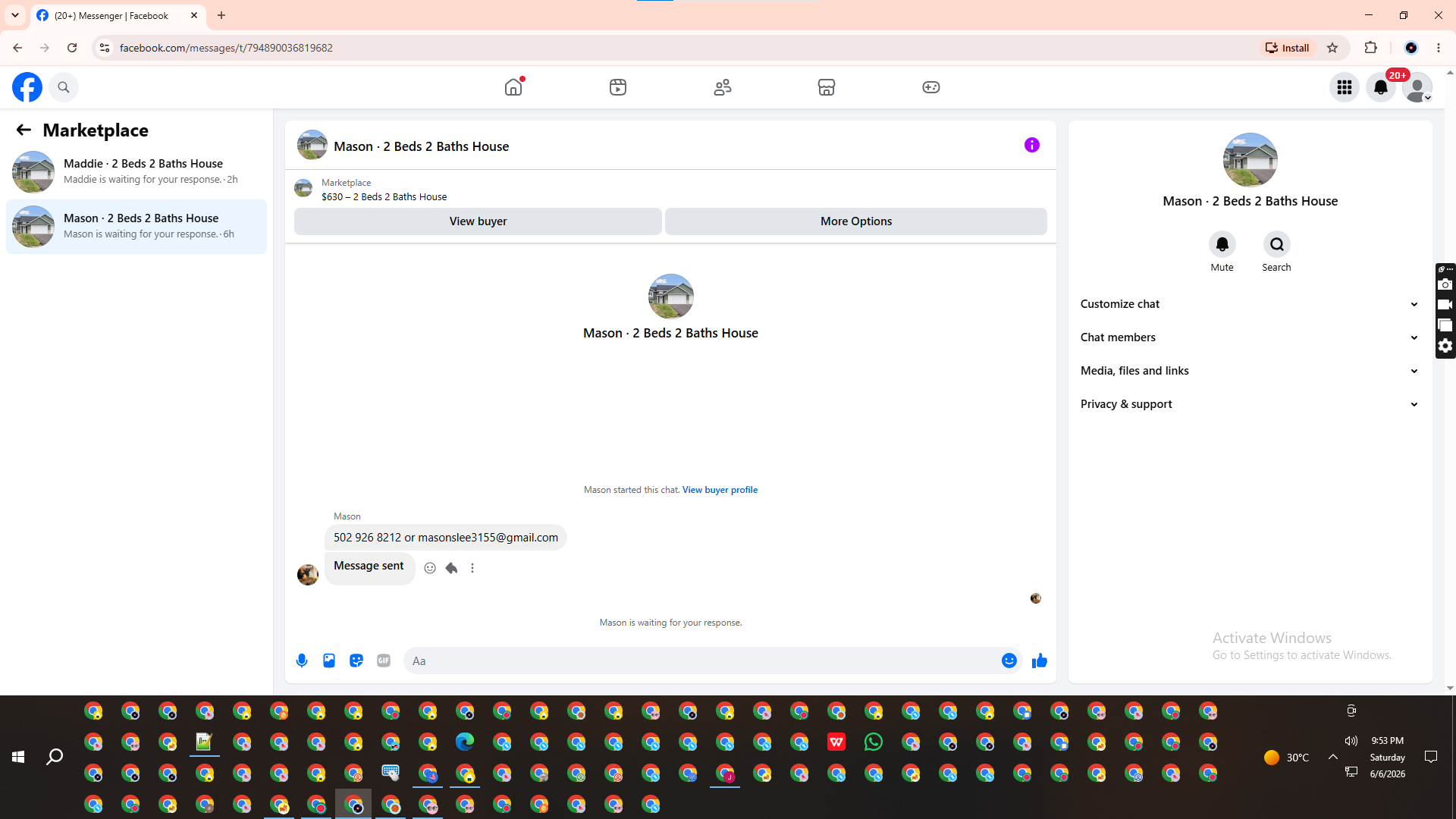The height and width of the screenshot is (819, 1456).
Task: Choose a sticker
Action: coord(356,661)
